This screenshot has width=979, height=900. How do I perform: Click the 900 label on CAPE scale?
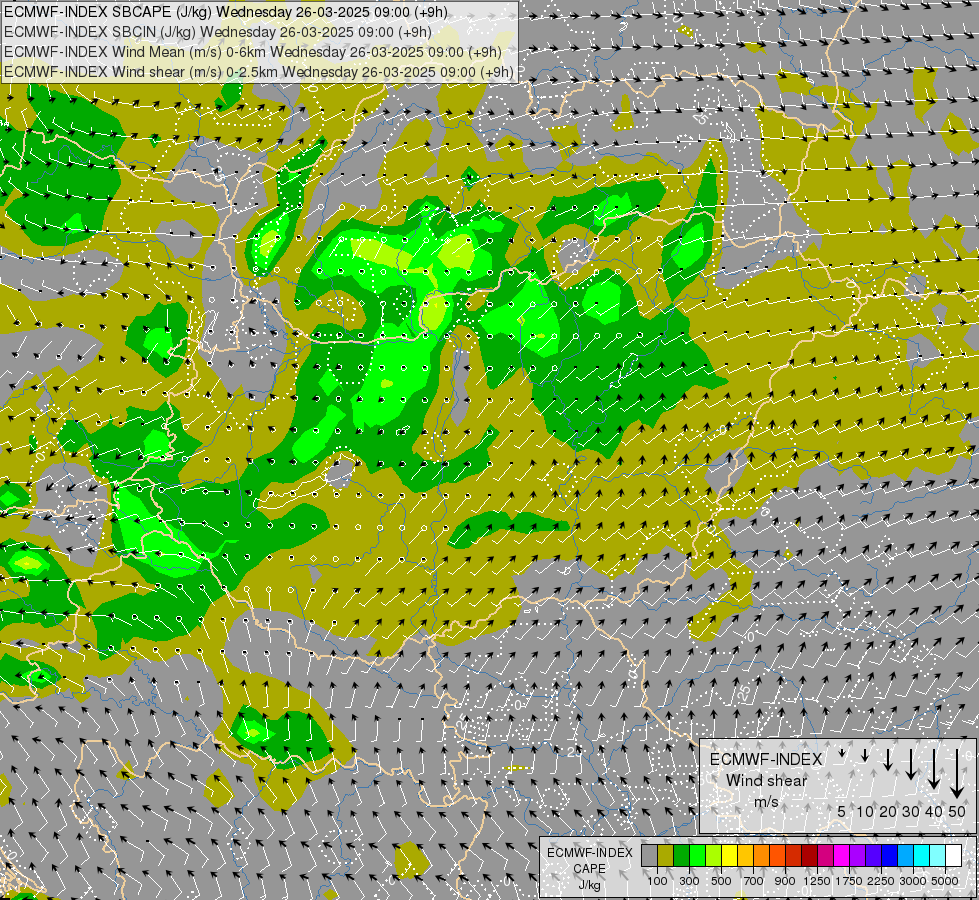(x=785, y=882)
